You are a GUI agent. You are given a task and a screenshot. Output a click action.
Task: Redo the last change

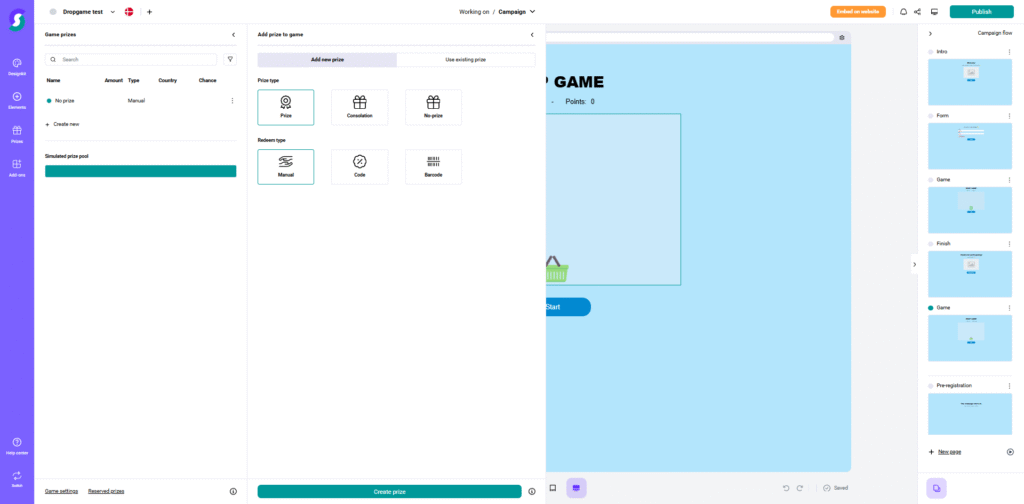tap(799, 488)
